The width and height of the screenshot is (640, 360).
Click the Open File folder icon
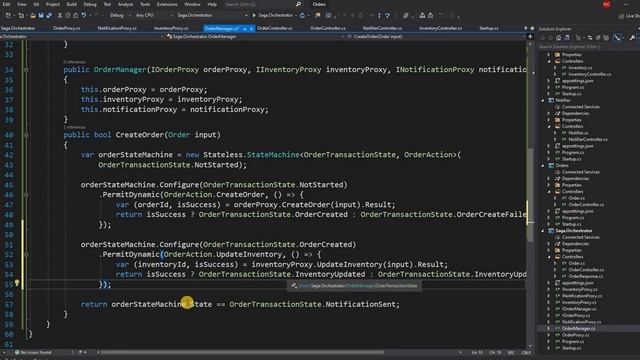point(33,16)
